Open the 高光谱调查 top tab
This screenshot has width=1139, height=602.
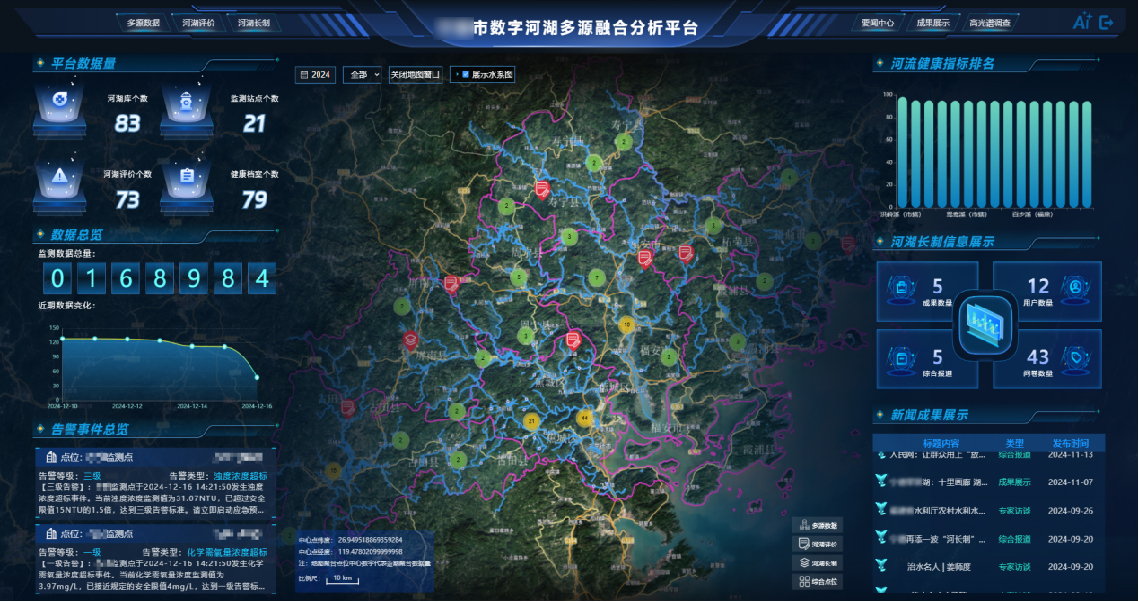(x=989, y=22)
